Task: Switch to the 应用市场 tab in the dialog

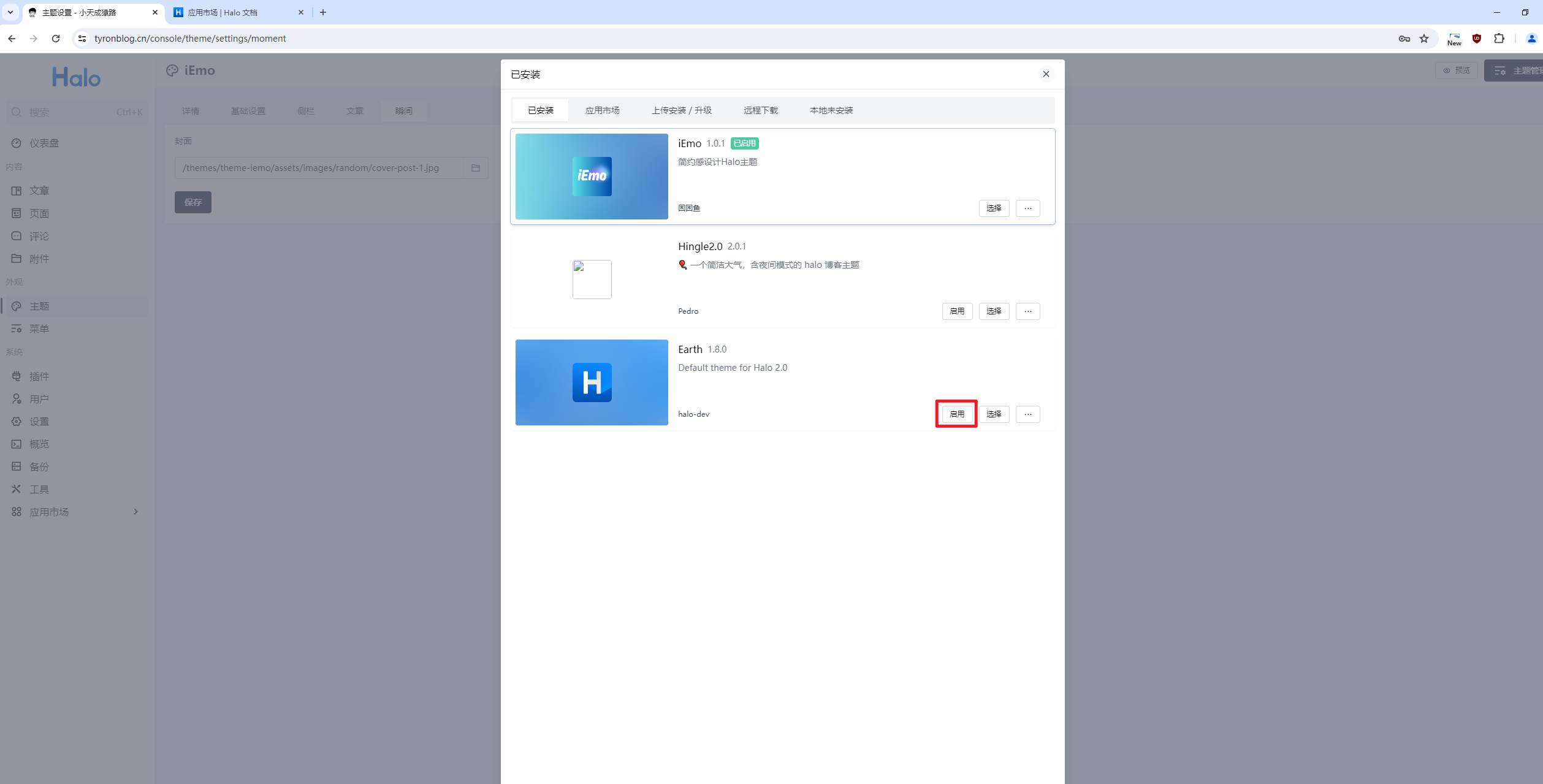Action: (602, 110)
